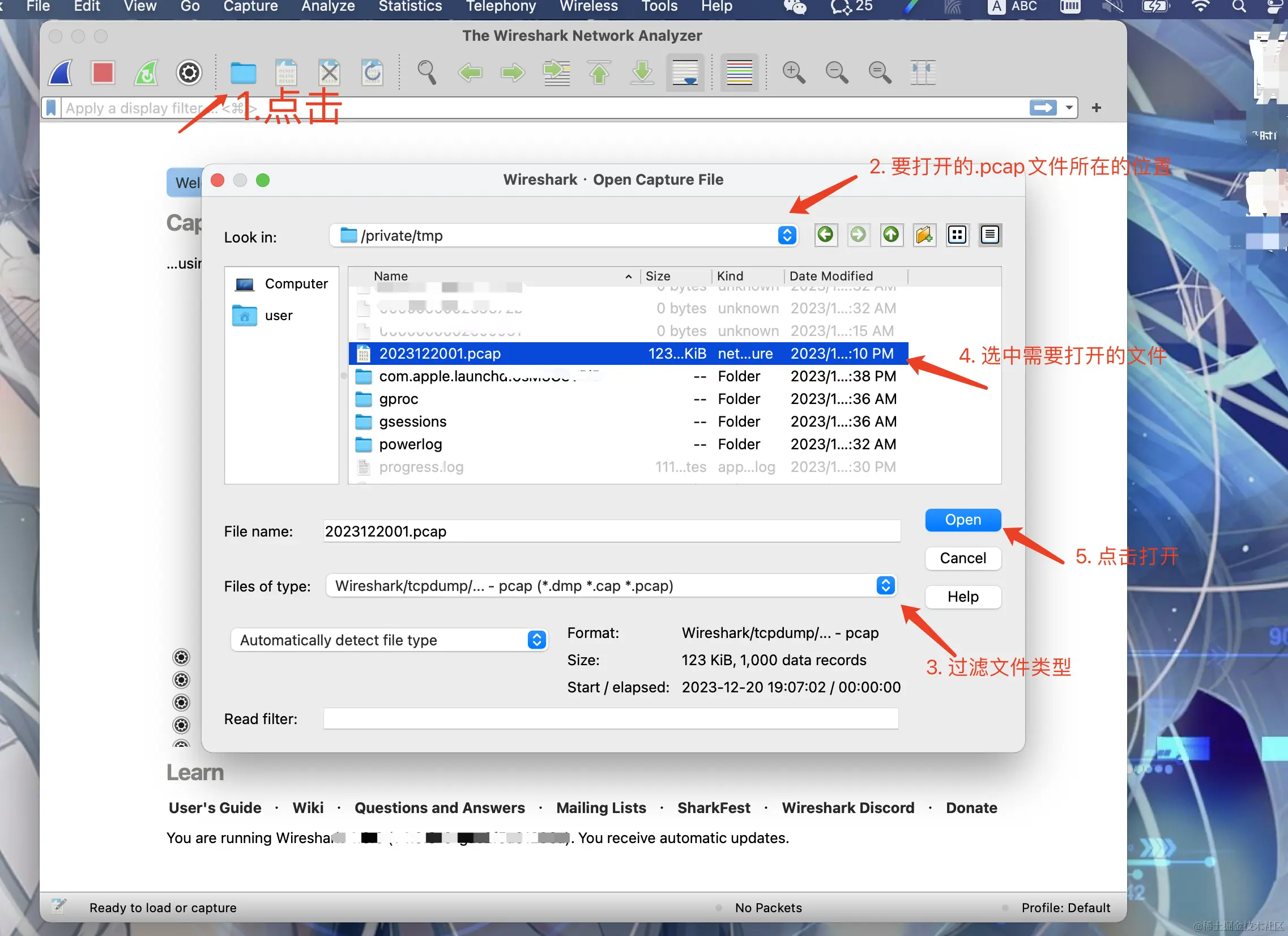The image size is (1288, 936).
Task: Open the Analyze menu
Action: pyautogui.click(x=328, y=7)
